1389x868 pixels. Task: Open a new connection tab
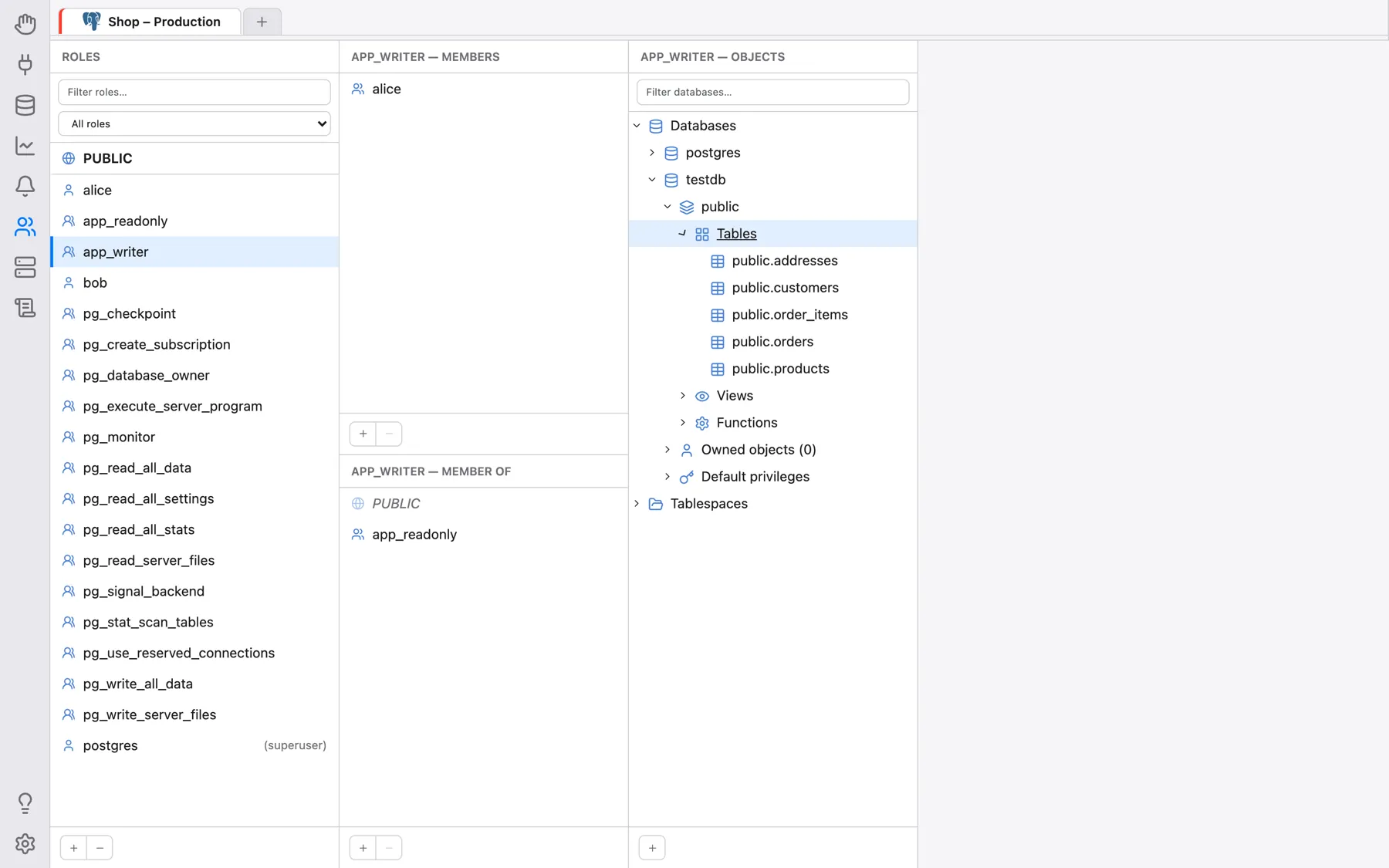(x=262, y=22)
